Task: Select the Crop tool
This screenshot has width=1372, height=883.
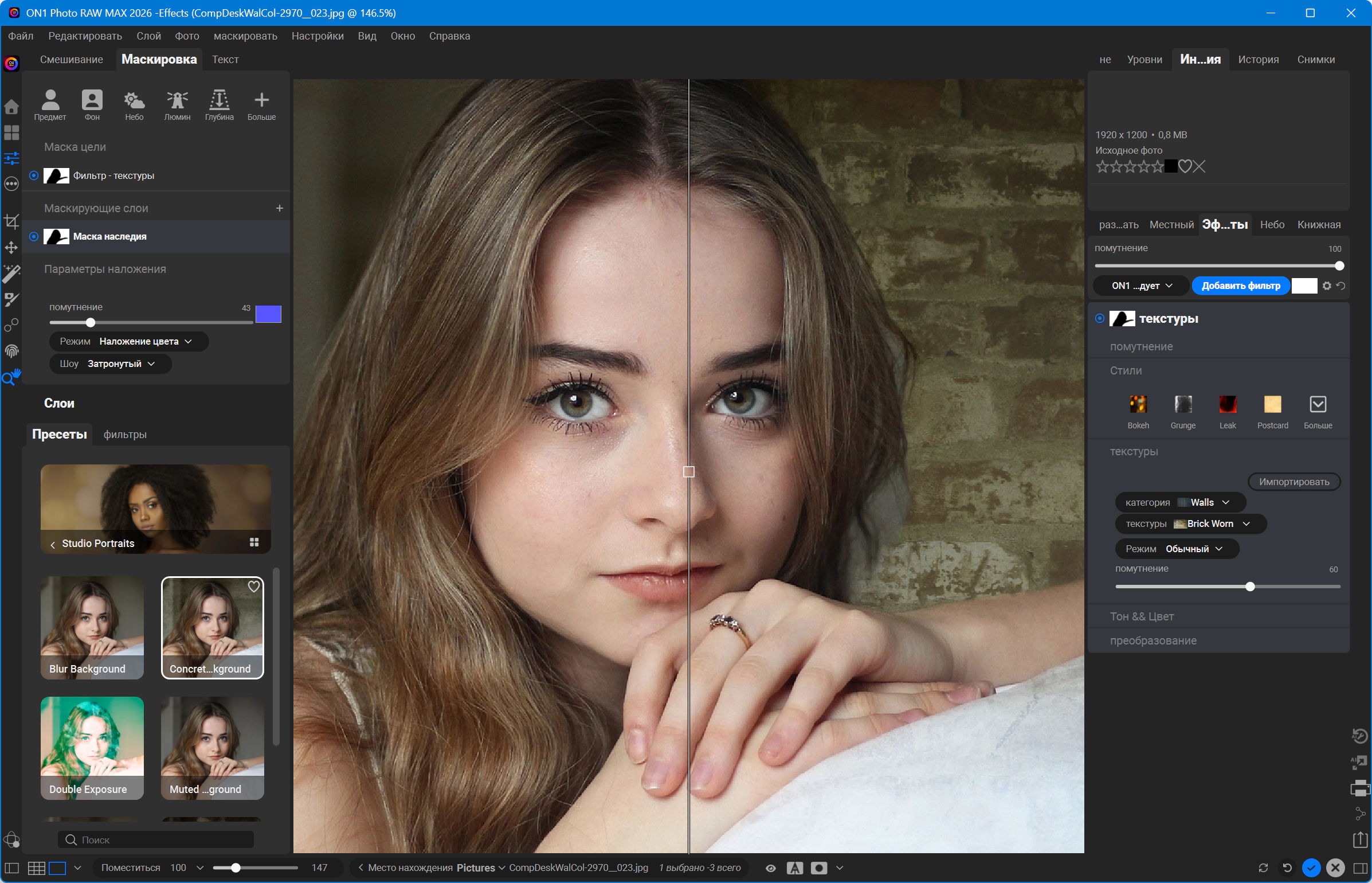Action: pos(11,221)
